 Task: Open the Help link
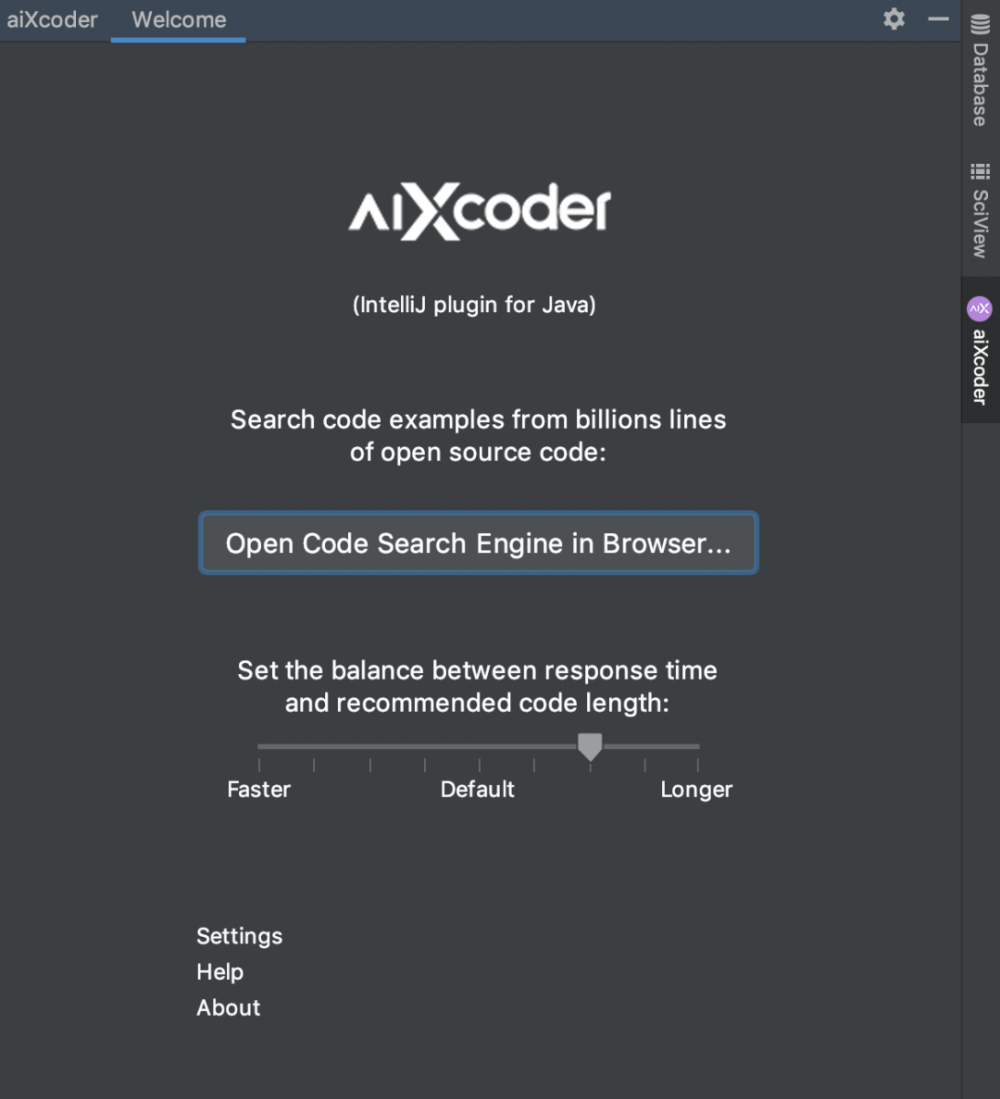point(219,971)
